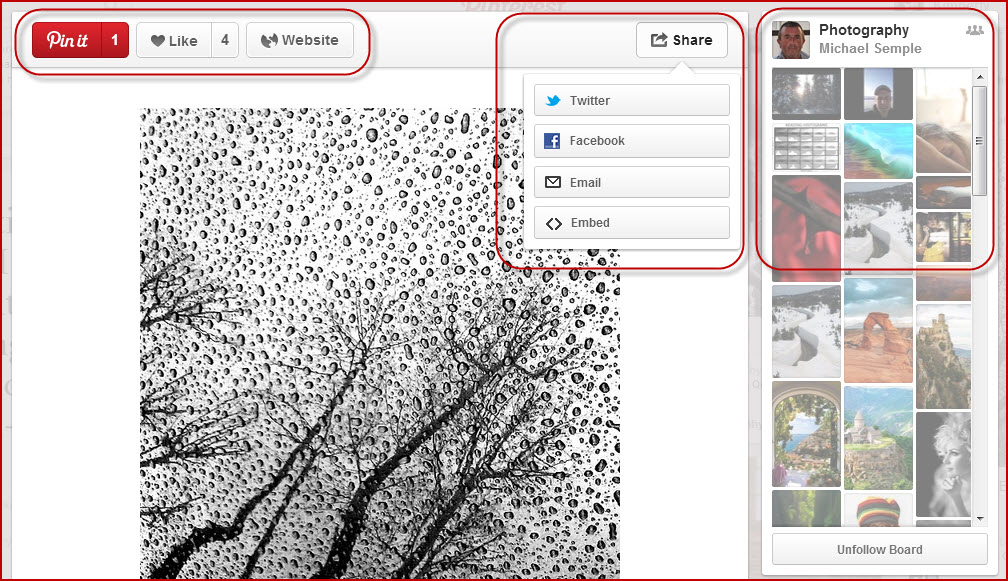
Task: Click the Email envelope icon
Action: tap(553, 183)
